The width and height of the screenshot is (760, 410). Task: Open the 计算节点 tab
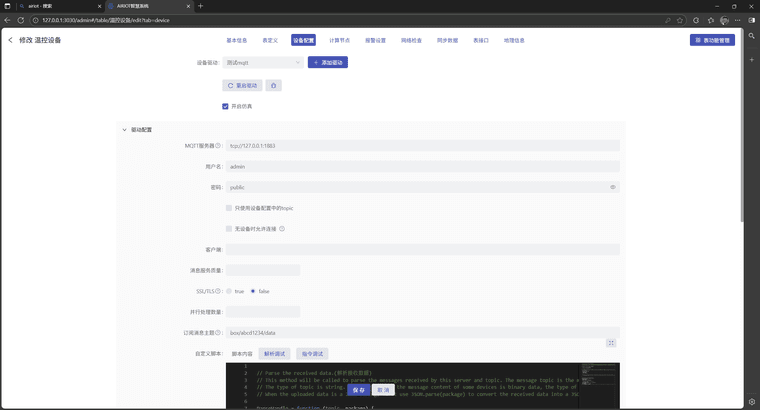click(x=339, y=40)
